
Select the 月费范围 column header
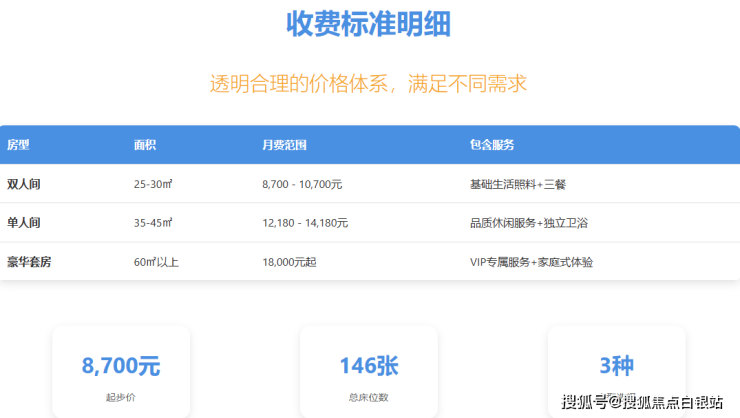coord(284,145)
